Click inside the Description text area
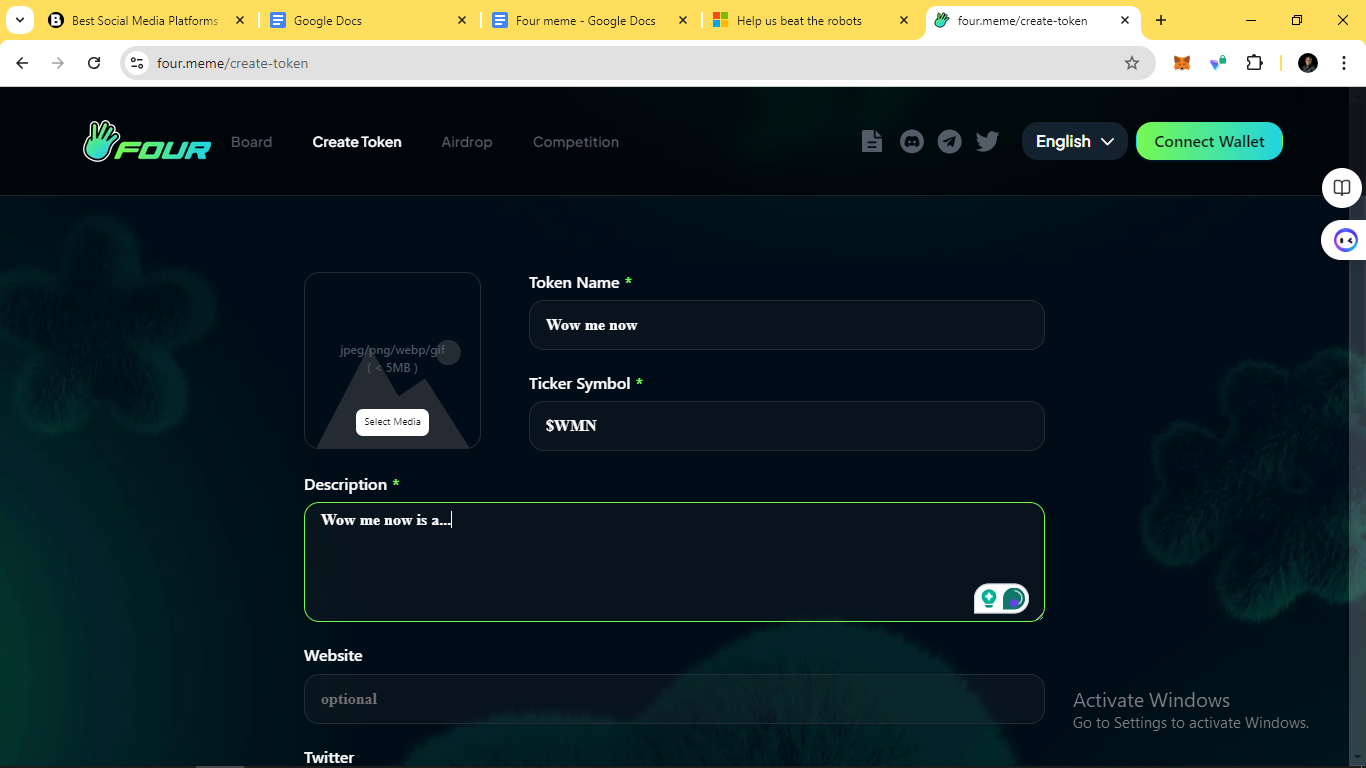The image size is (1366, 768). point(674,562)
